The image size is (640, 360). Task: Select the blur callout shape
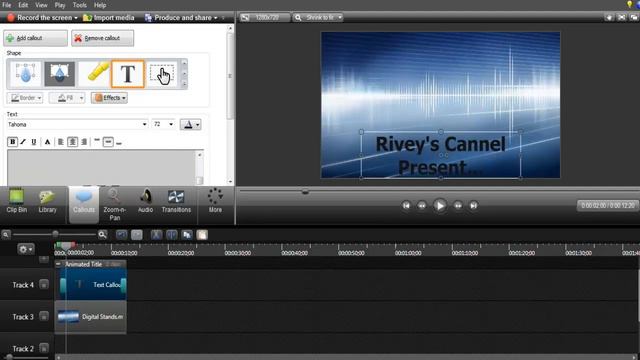click(x=26, y=73)
